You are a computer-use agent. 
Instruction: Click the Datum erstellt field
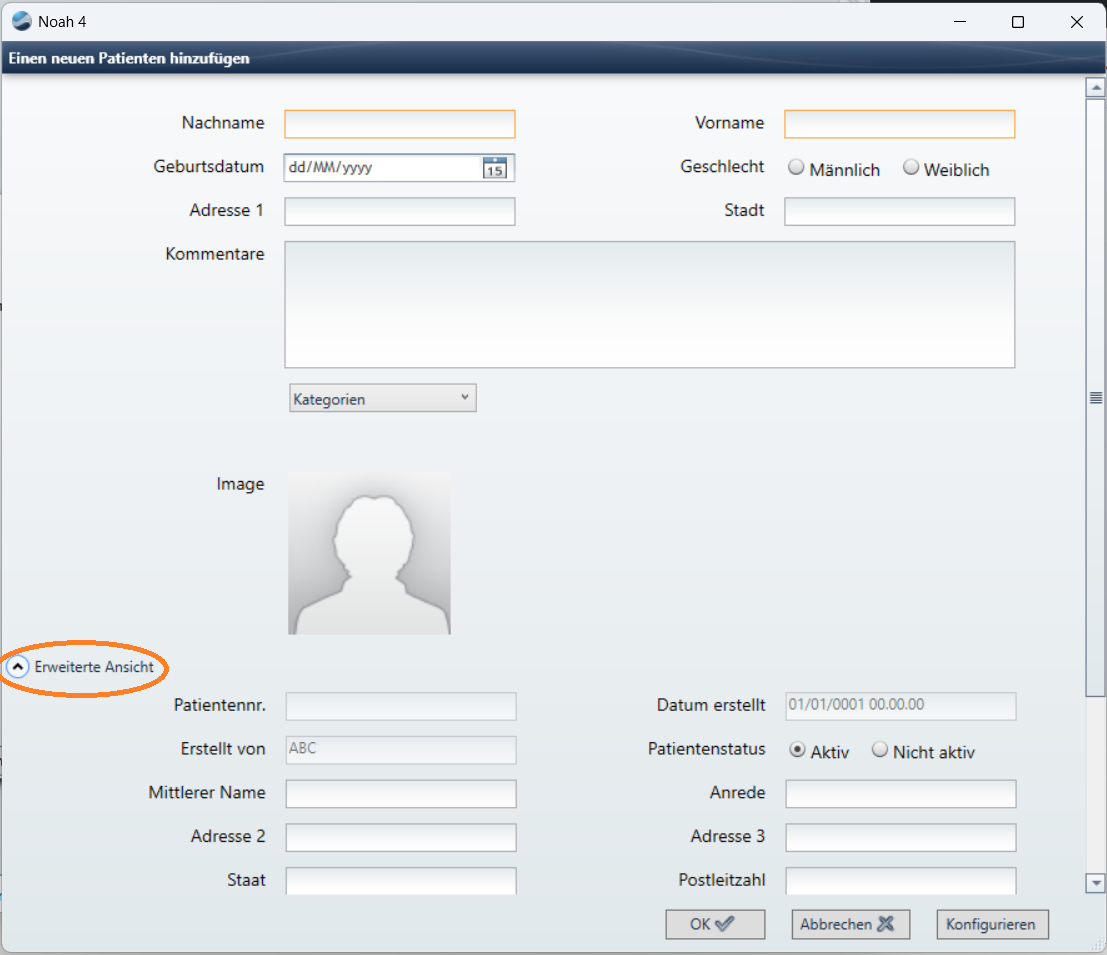[x=901, y=706]
